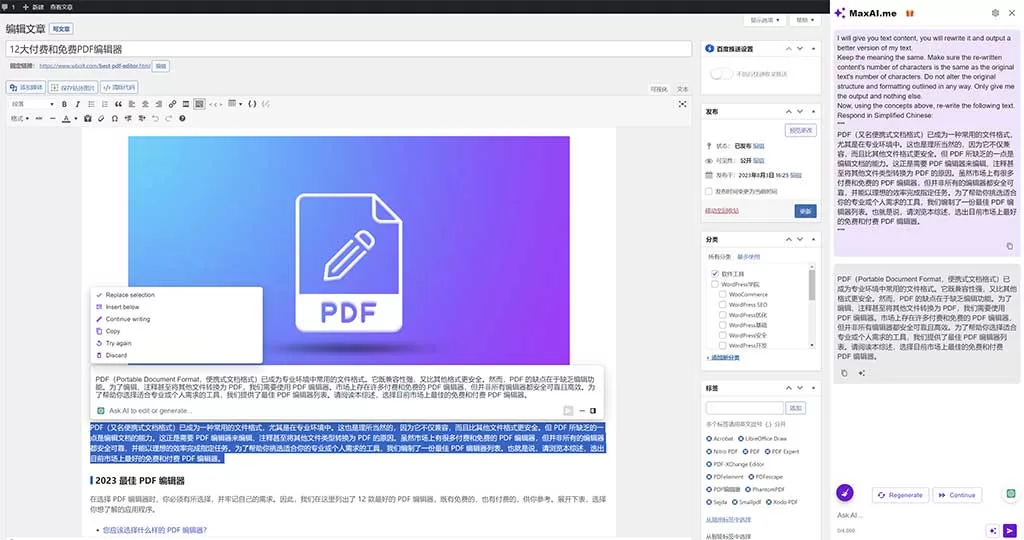Check the WooCommerce category checkbox

(x=723, y=295)
